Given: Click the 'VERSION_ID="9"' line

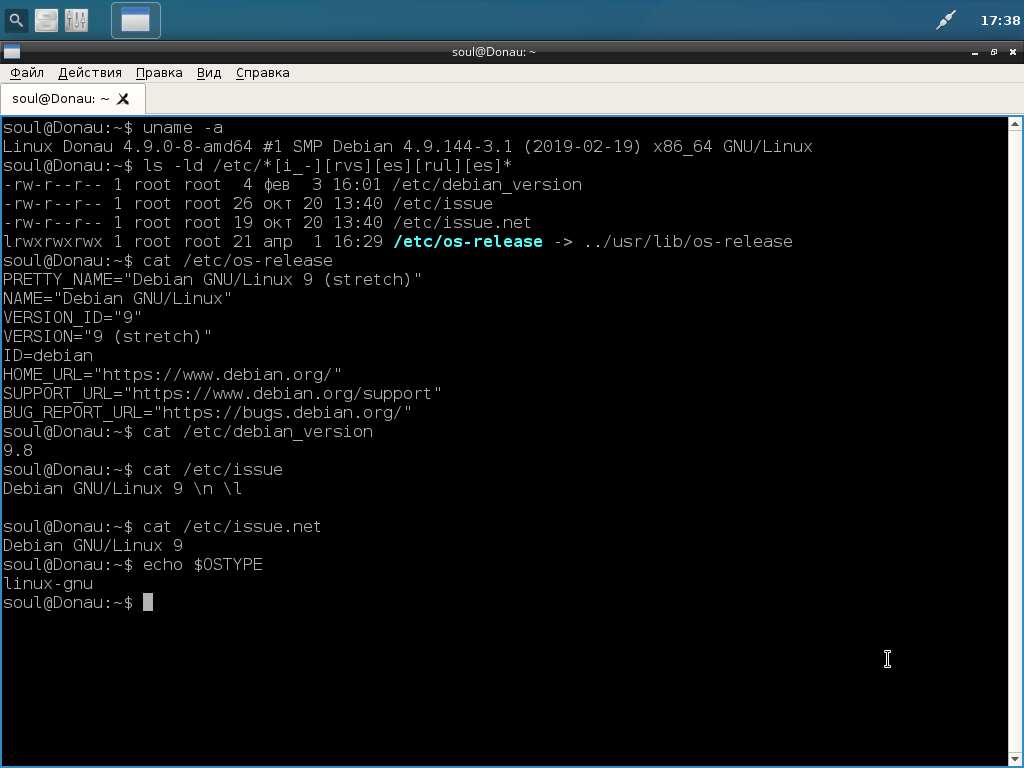Looking at the screenshot, I should [72, 317].
